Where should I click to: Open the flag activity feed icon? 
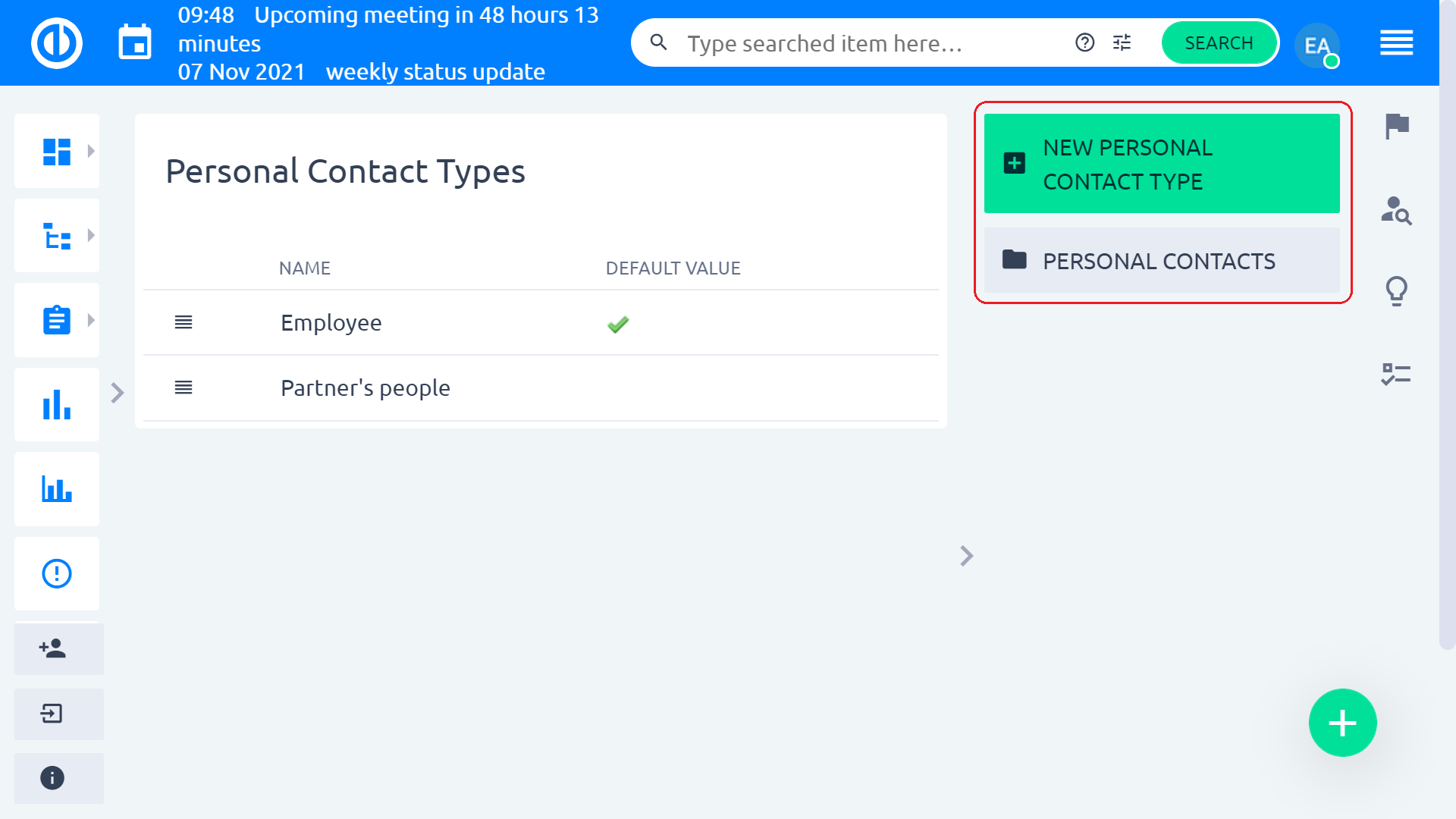click(1396, 126)
